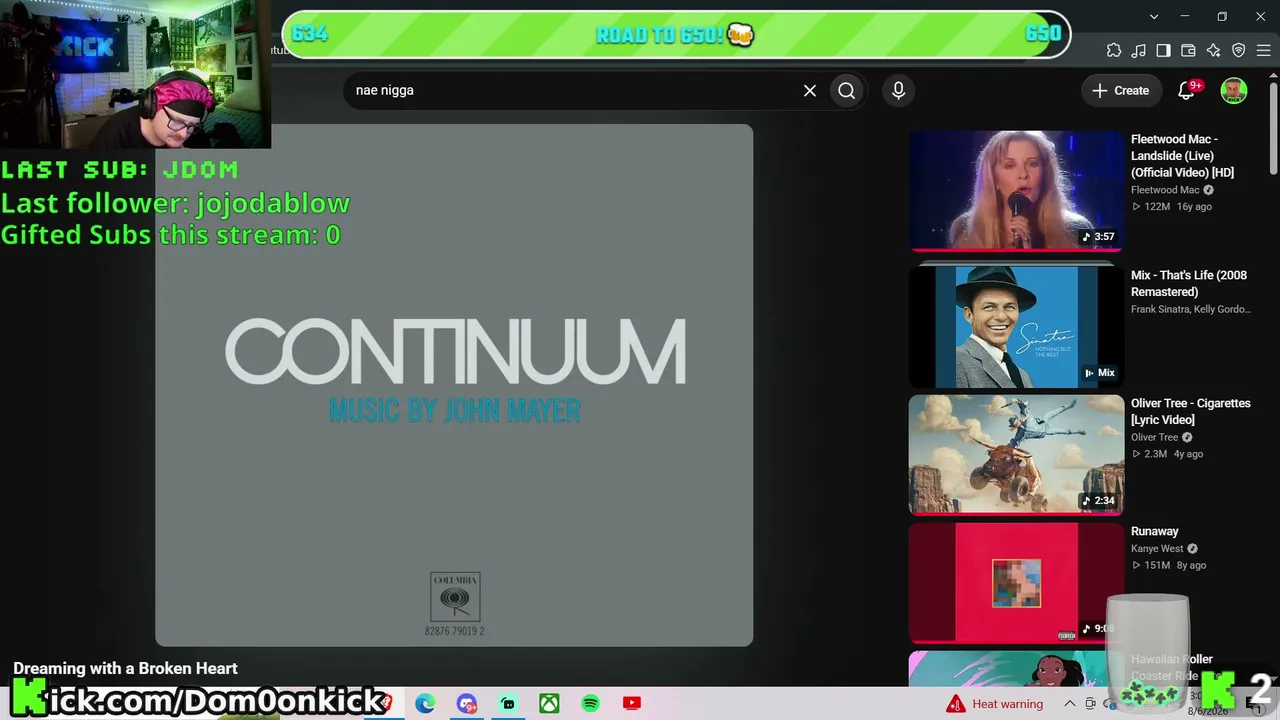This screenshot has height=720, width=1280.
Task: Clear the YouTube search box text
Action: pos(810,90)
